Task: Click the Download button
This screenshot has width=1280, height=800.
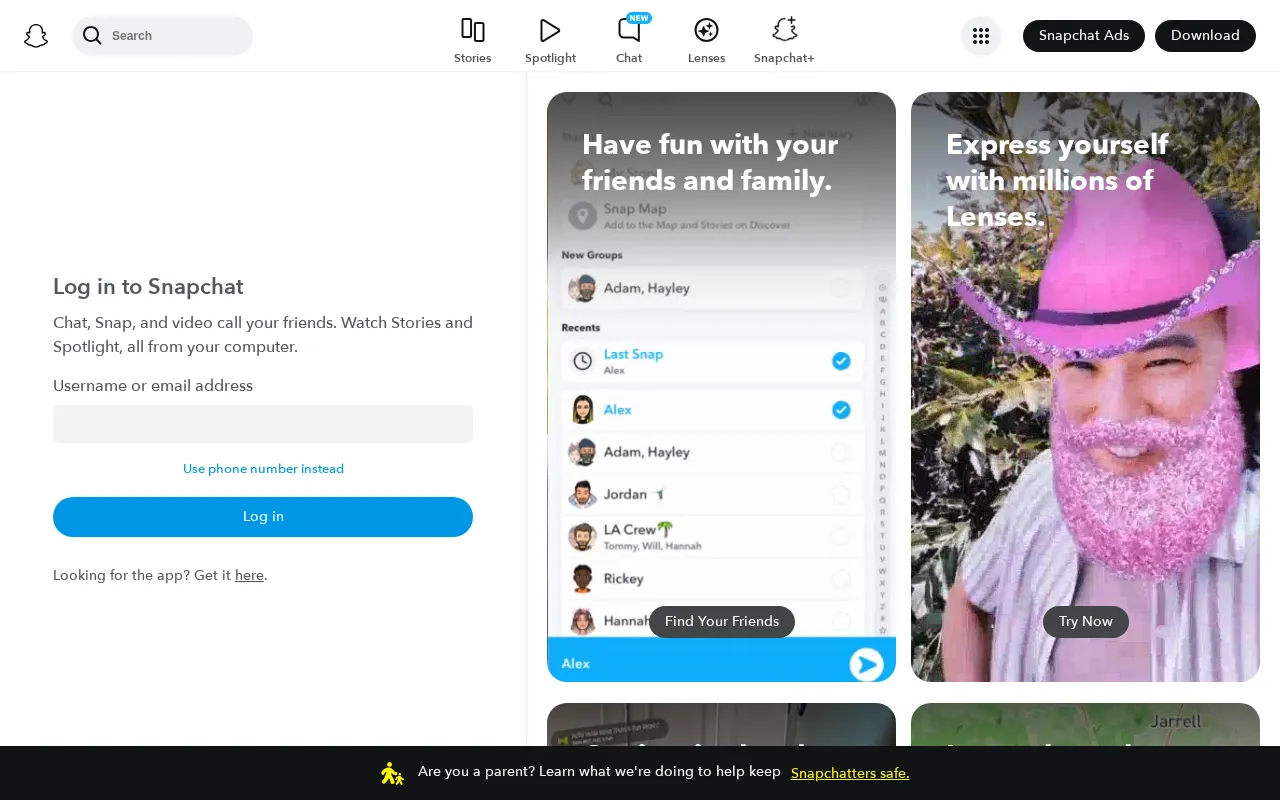Action: tap(1205, 36)
